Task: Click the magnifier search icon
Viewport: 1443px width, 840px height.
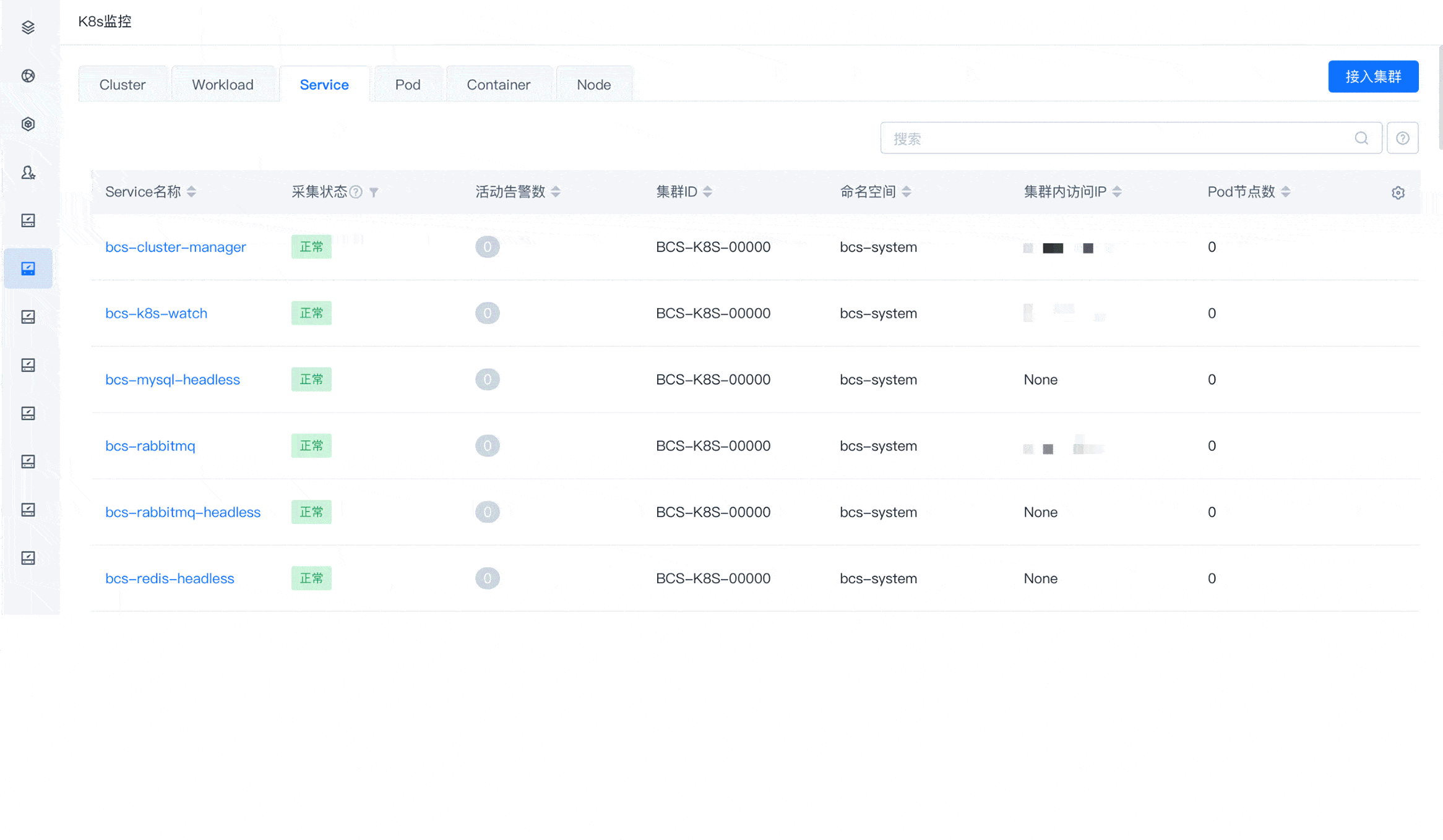Action: (1361, 138)
